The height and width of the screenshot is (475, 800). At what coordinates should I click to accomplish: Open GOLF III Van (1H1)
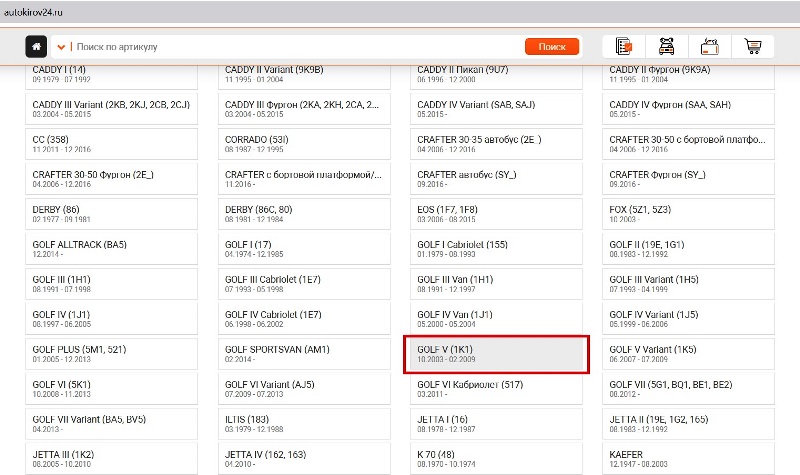coord(496,284)
